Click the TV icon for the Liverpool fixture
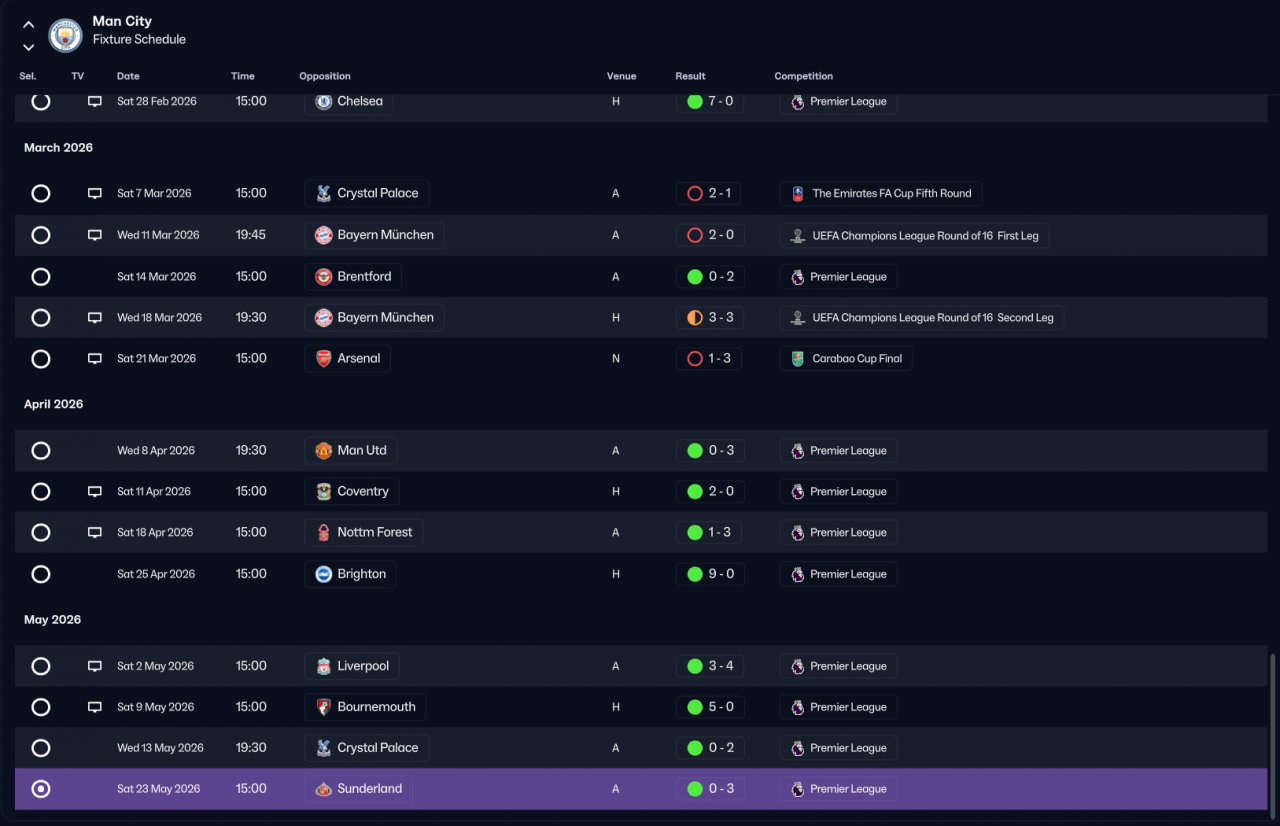Image resolution: width=1280 pixels, height=826 pixels. (95, 666)
